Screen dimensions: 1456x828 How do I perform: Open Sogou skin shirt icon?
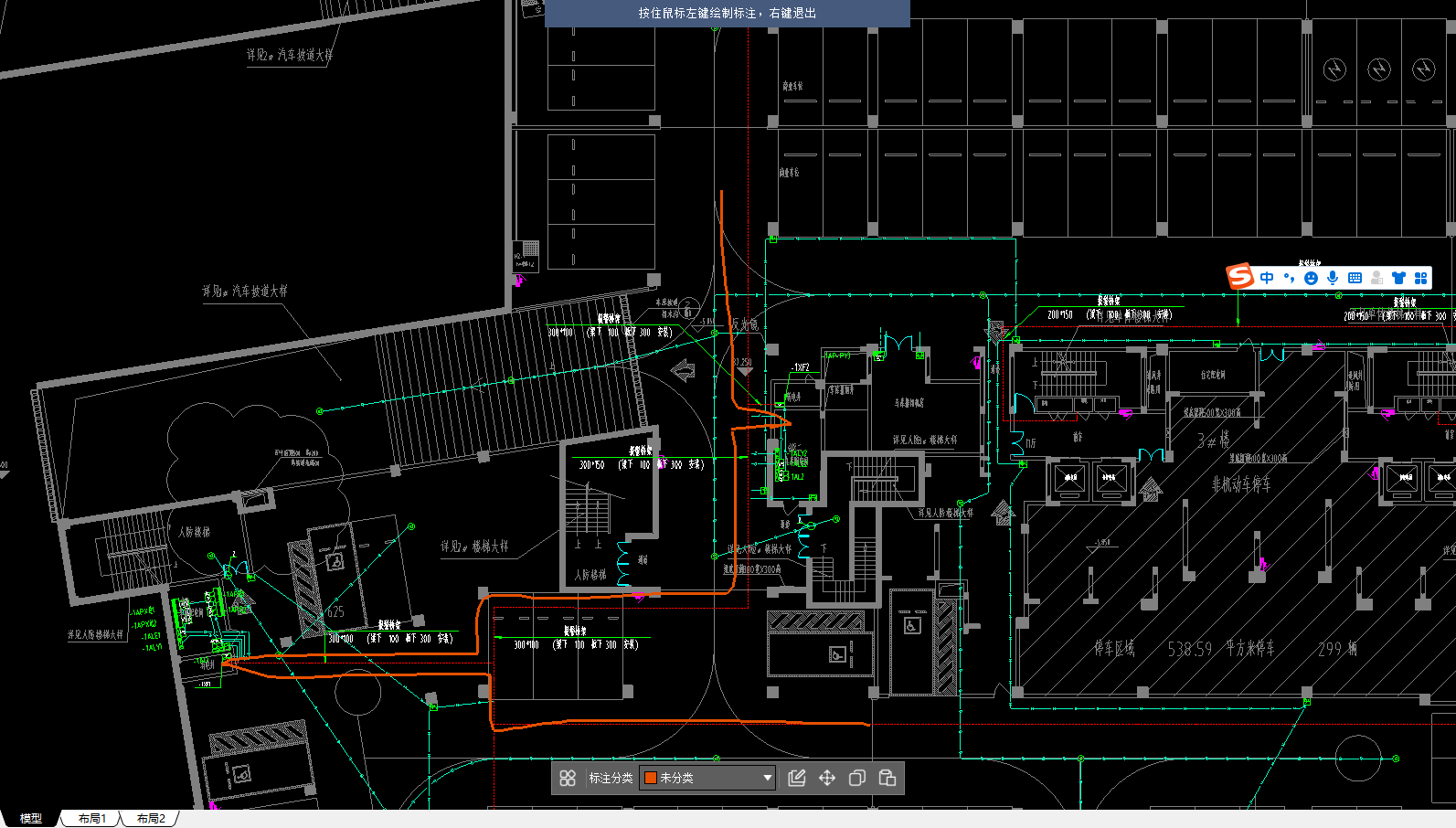click(1398, 278)
